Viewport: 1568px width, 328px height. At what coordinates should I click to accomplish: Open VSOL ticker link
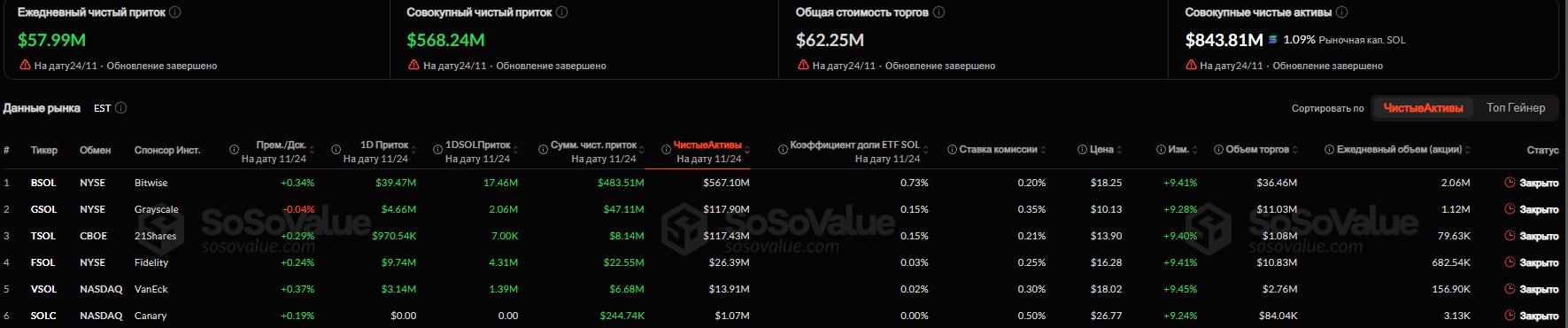pos(43,289)
